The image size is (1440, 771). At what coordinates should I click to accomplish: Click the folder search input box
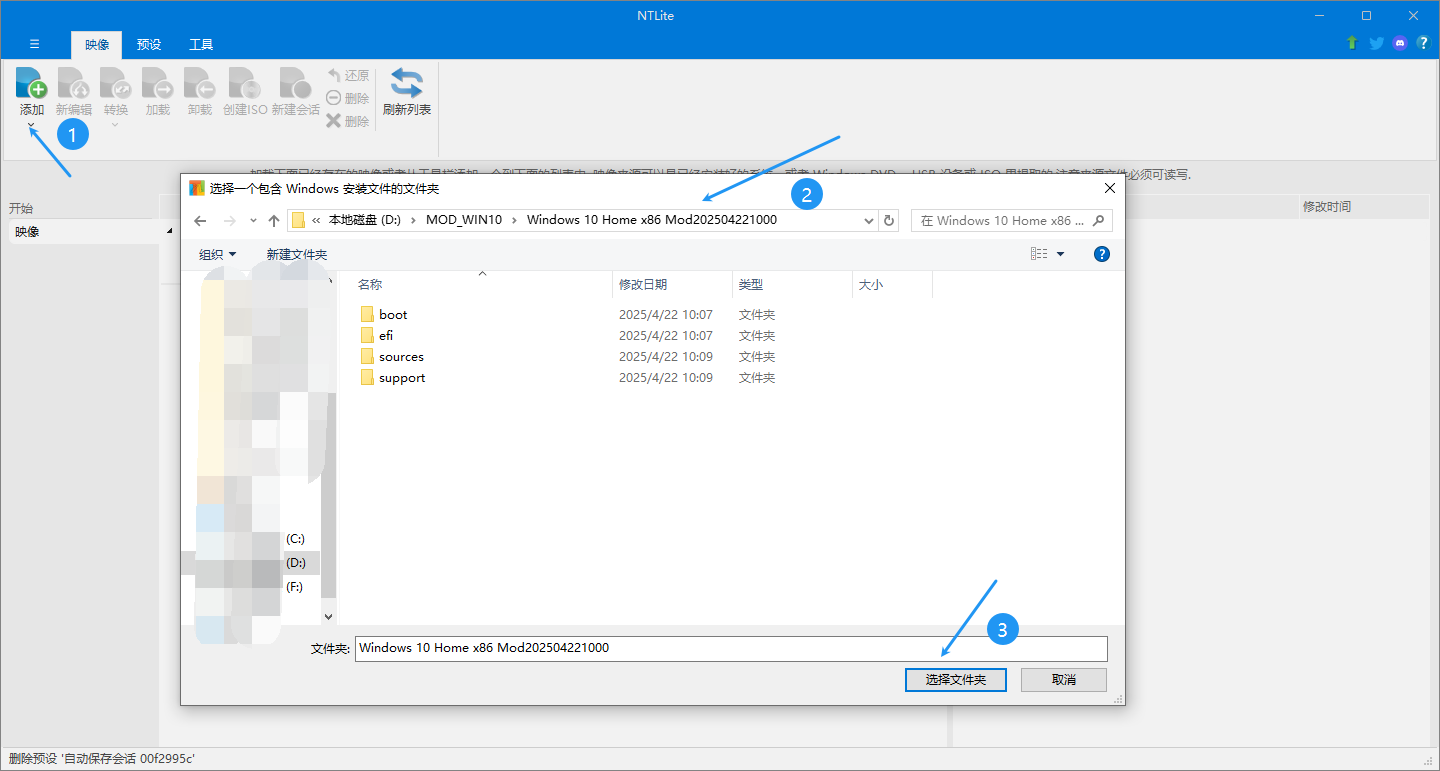point(1012,220)
